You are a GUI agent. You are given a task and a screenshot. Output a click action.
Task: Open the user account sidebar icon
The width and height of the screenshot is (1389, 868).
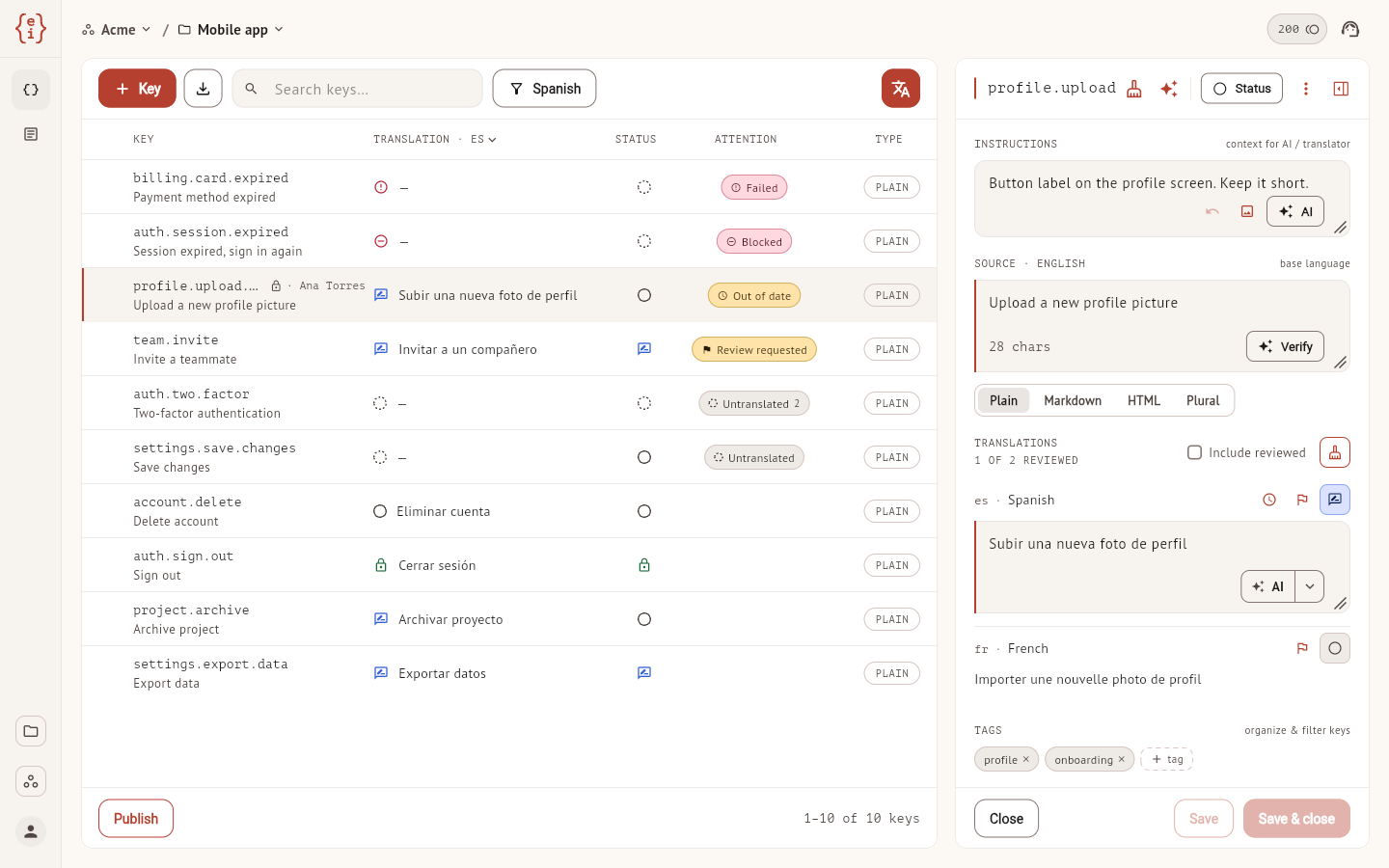[x=31, y=831]
